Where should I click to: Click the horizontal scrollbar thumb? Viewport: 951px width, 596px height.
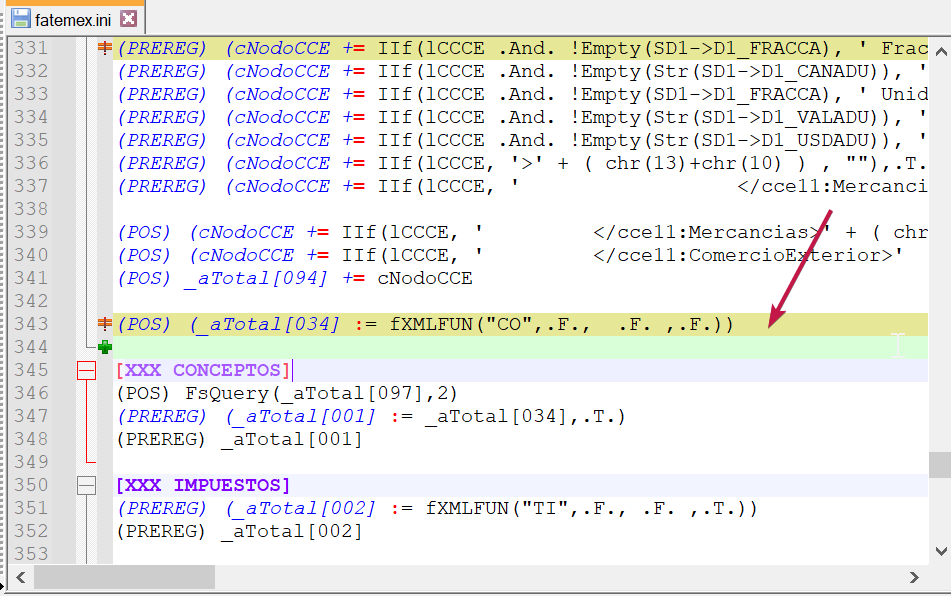(124, 577)
